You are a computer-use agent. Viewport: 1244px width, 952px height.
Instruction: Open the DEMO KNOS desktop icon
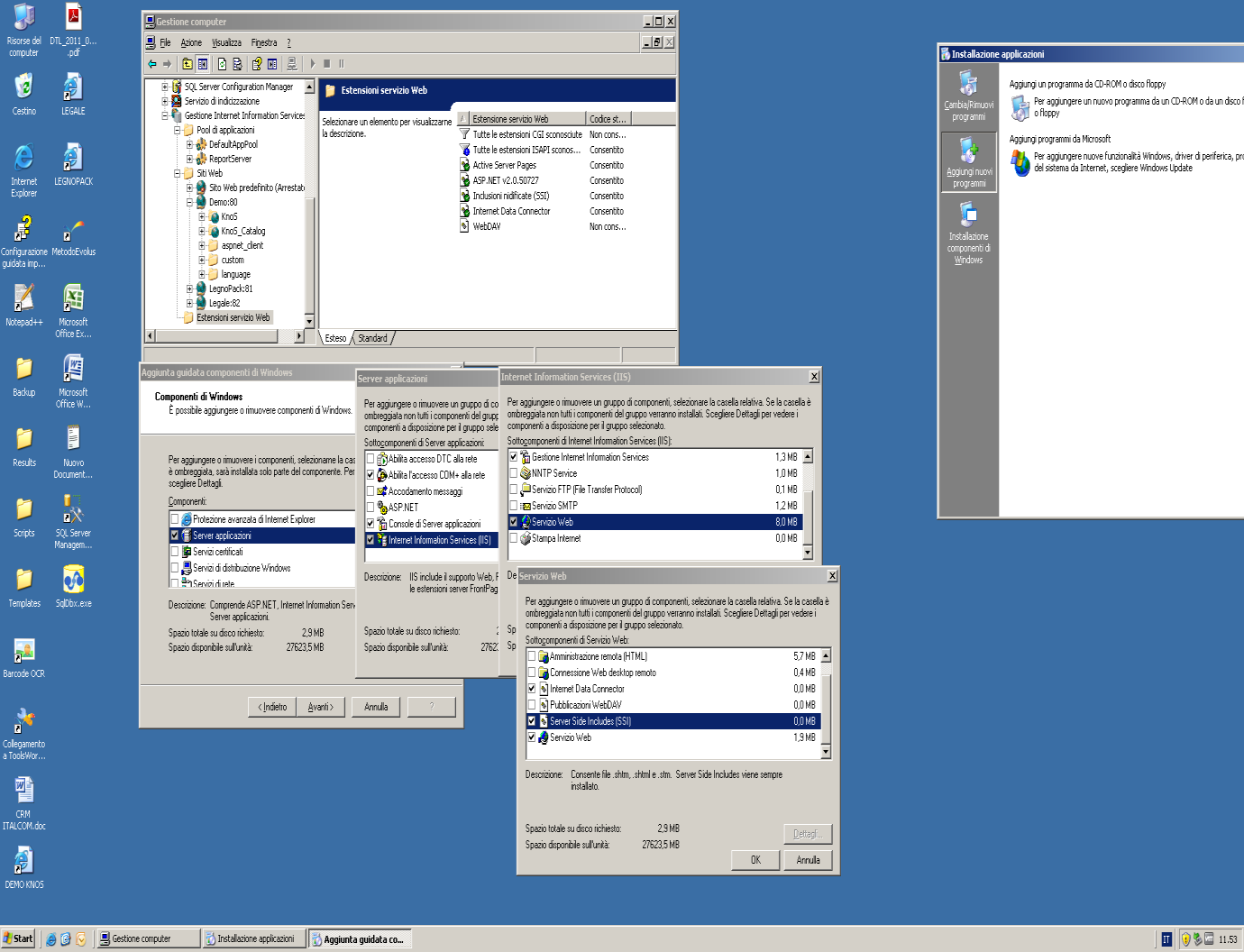24,868
